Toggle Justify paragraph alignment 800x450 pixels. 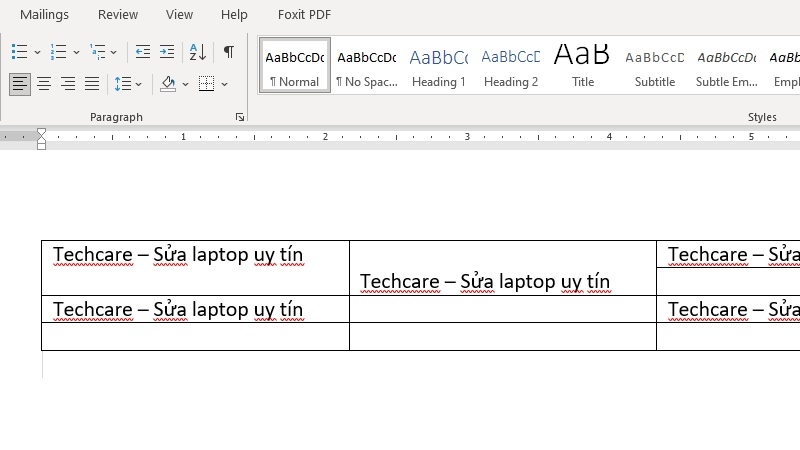92,84
